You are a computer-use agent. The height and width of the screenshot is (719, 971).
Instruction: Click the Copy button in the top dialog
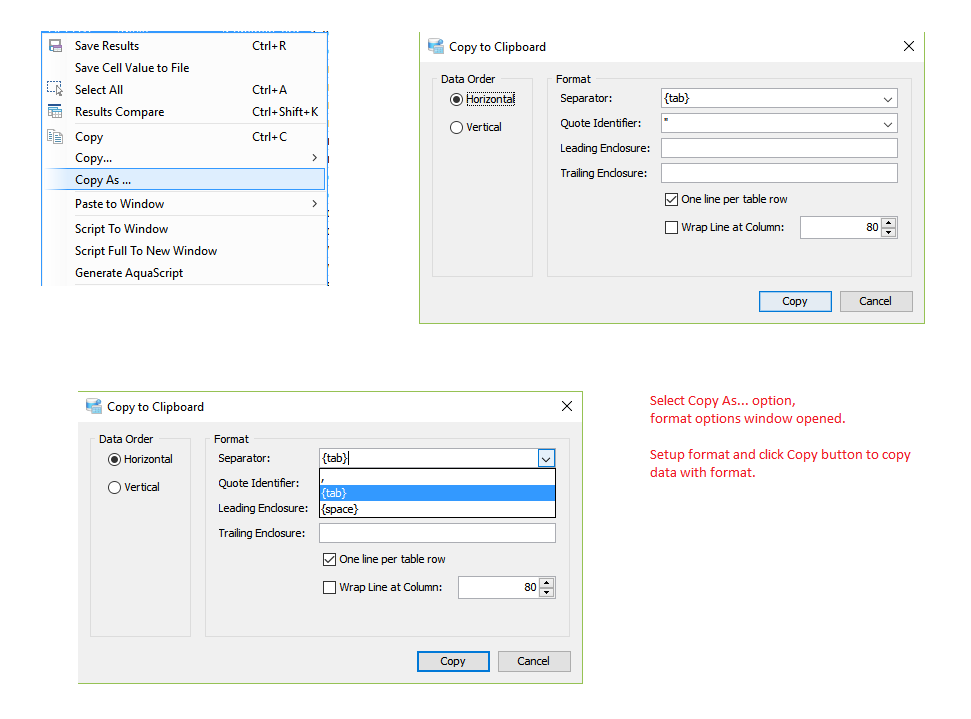[x=795, y=302]
